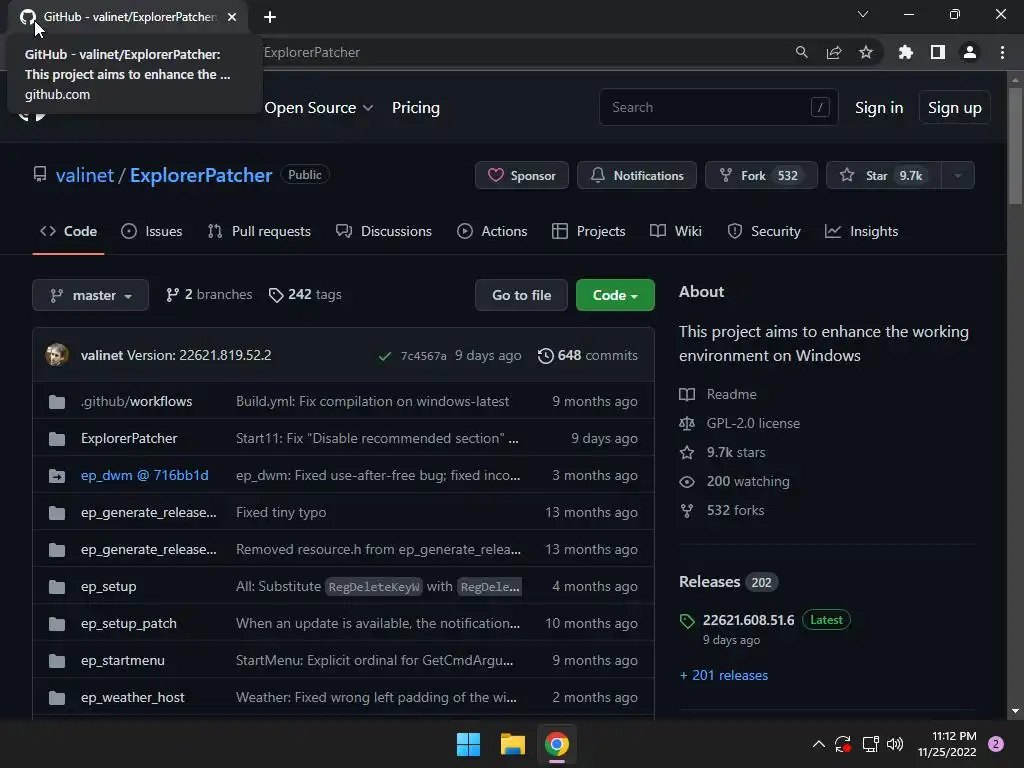The height and width of the screenshot is (768, 1024).
Task: Click valinet's avatar in the commit row
Action: click(57, 355)
